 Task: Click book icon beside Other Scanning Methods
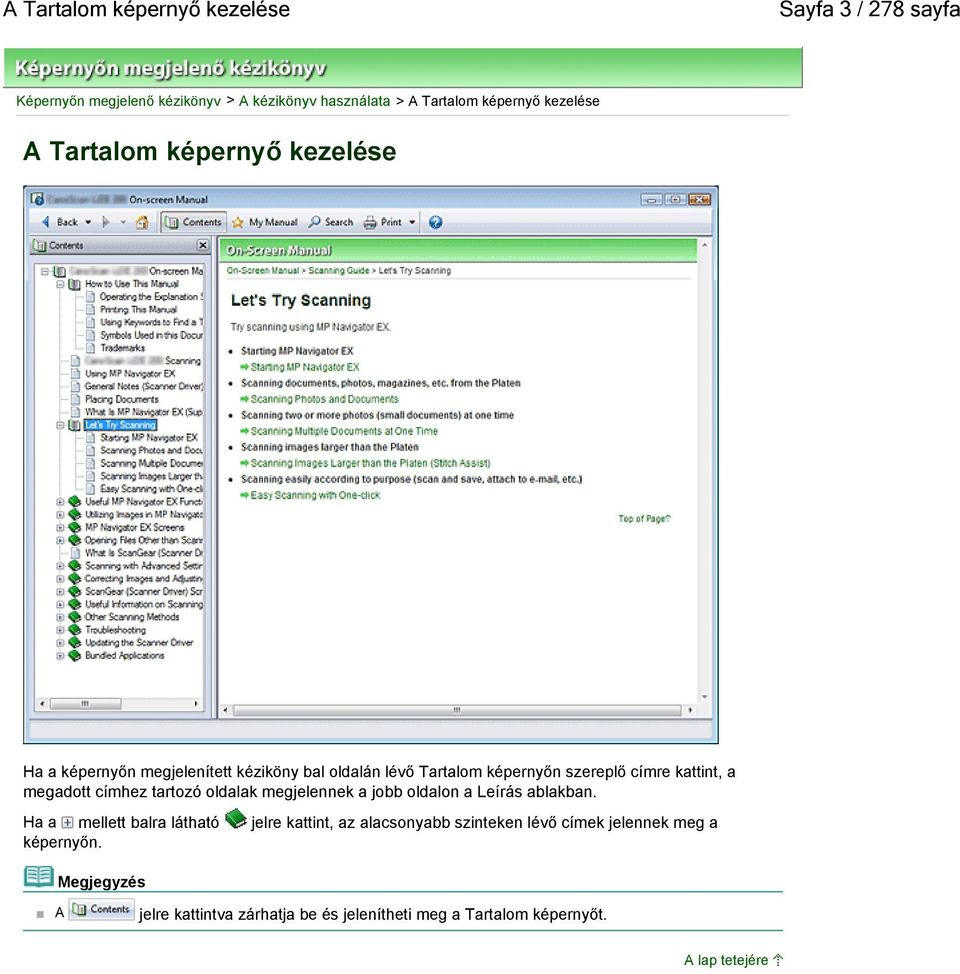75,616
